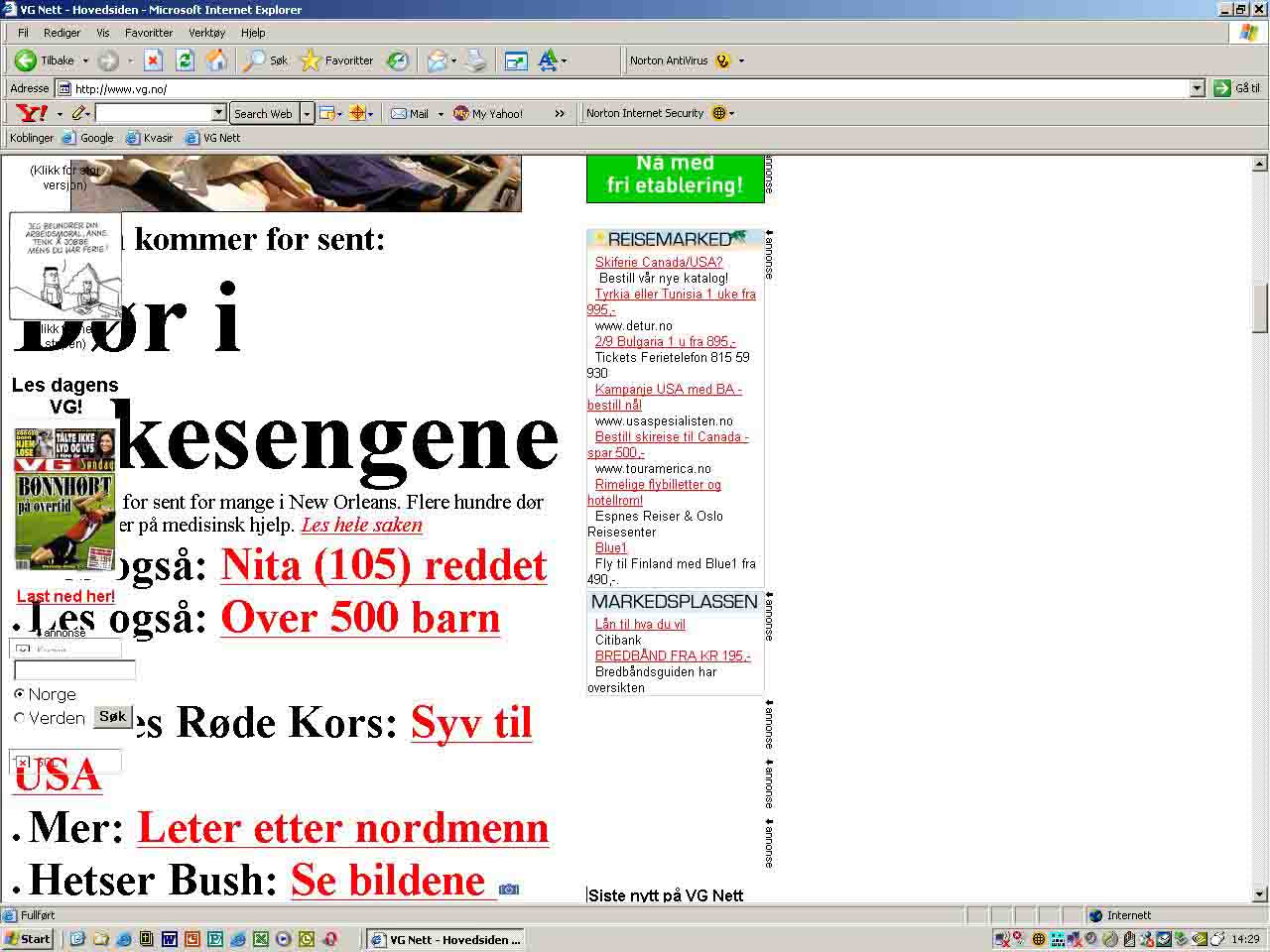Click the Yahoo orange crosshair icon

(357, 113)
